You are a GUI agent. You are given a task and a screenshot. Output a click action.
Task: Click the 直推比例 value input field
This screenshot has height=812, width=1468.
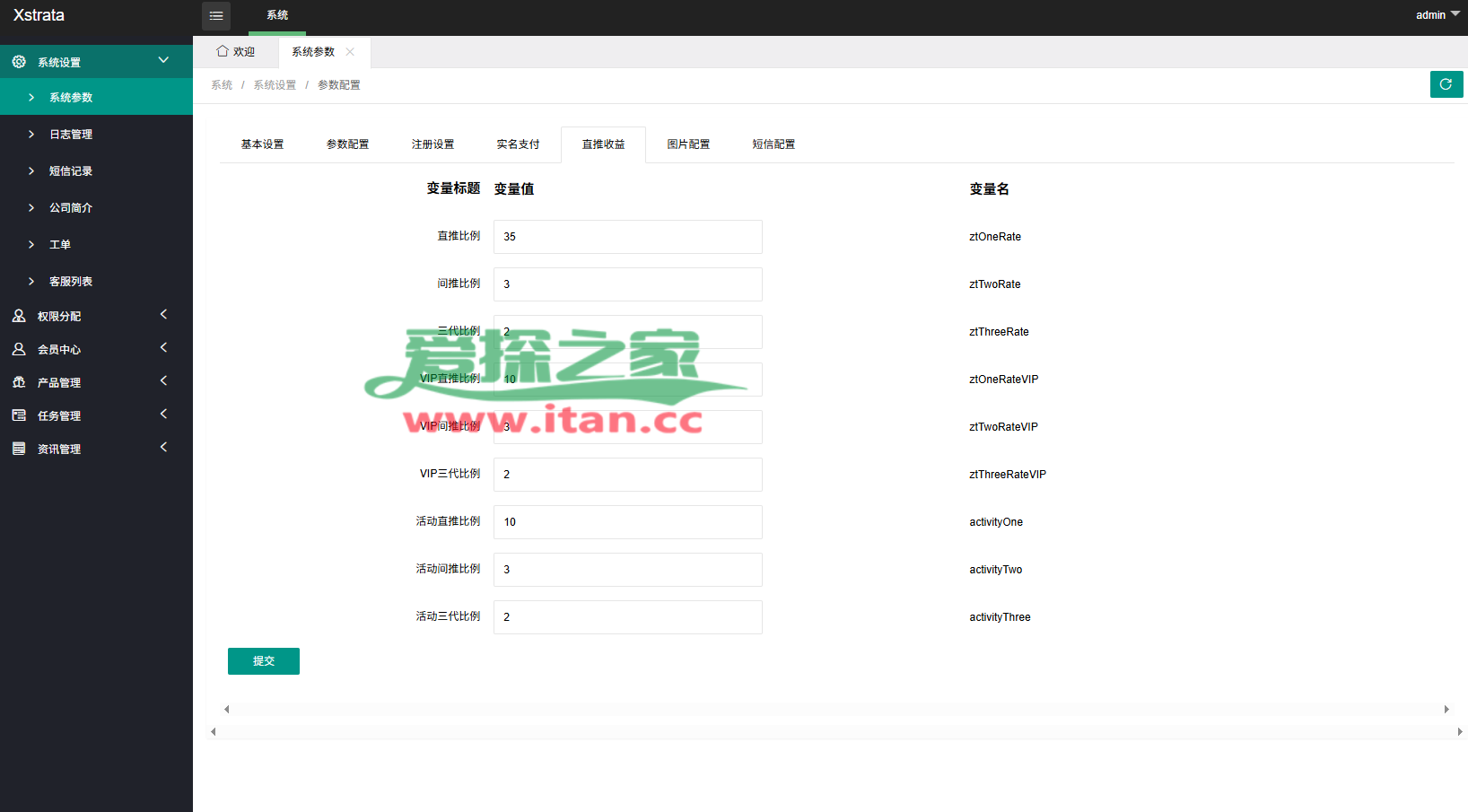click(x=627, y=237)
